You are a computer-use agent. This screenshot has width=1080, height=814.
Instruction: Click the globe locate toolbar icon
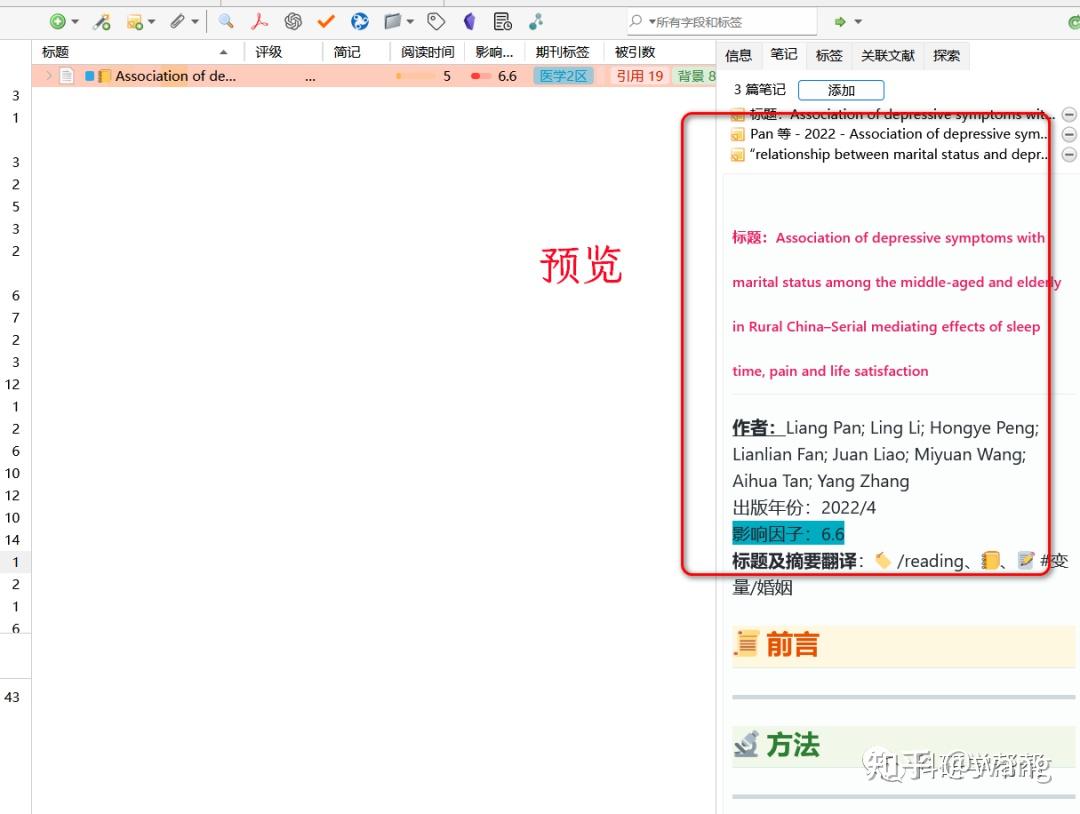pyautogui.click(x=359, y=21)
